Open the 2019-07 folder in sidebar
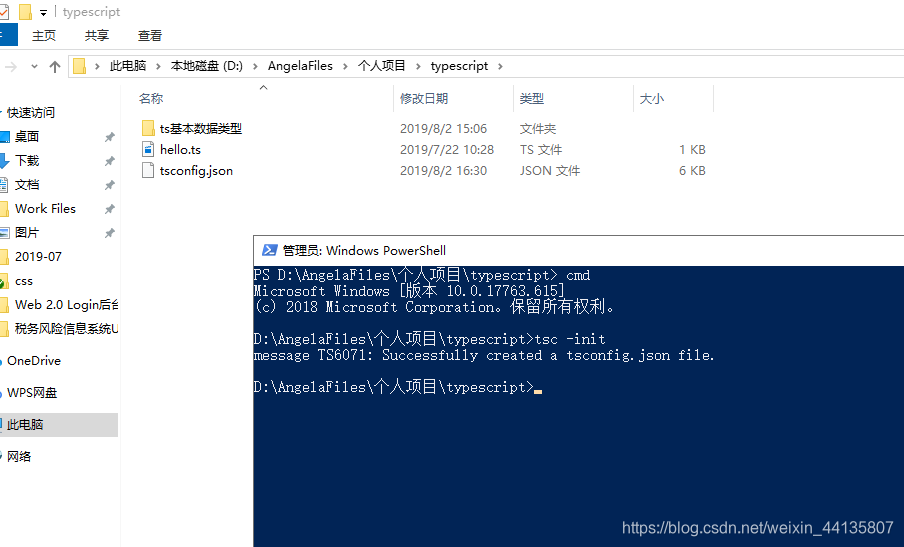904x547 pixels. pyautogui.click(x=38, y=256)
